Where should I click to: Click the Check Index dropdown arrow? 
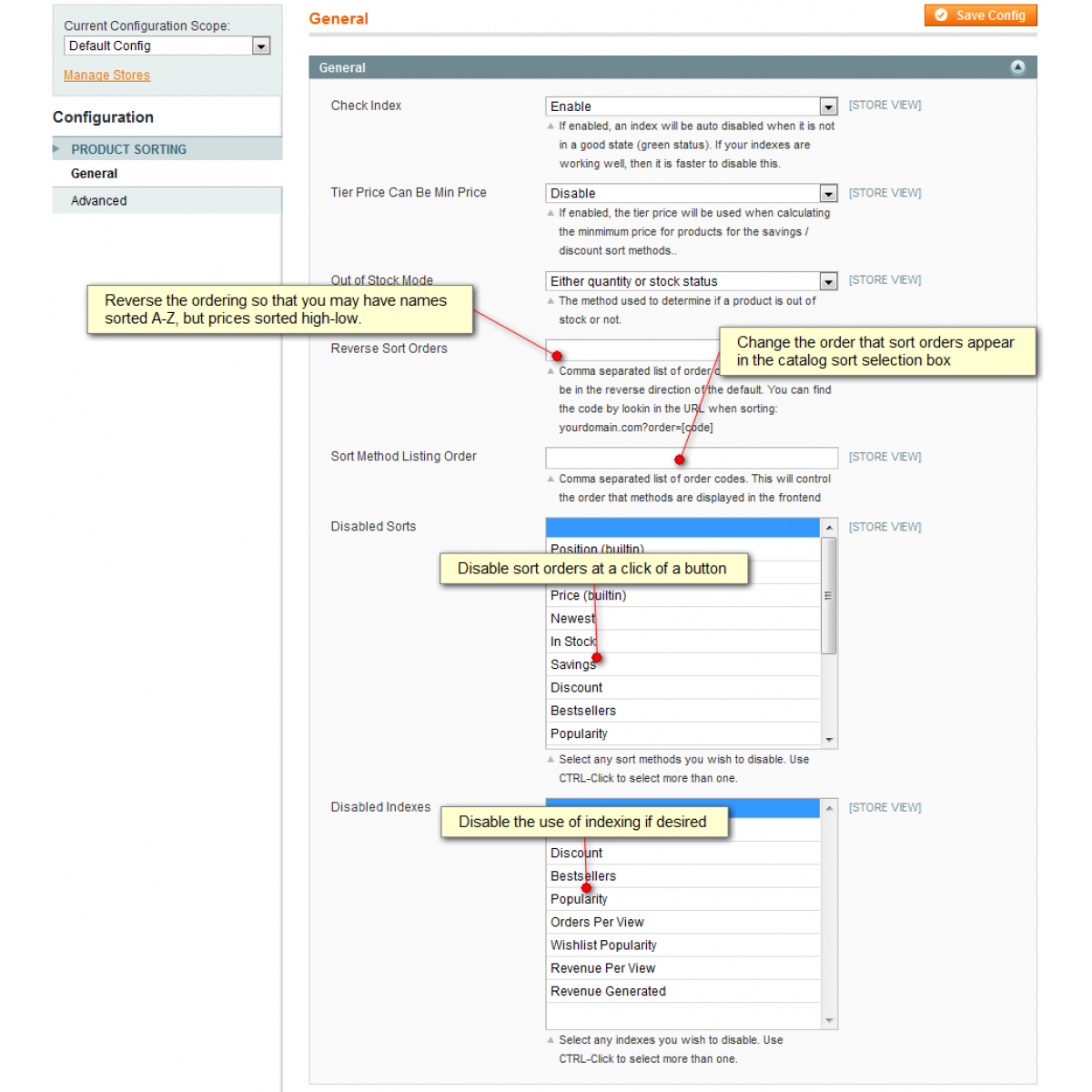[828, 106]
